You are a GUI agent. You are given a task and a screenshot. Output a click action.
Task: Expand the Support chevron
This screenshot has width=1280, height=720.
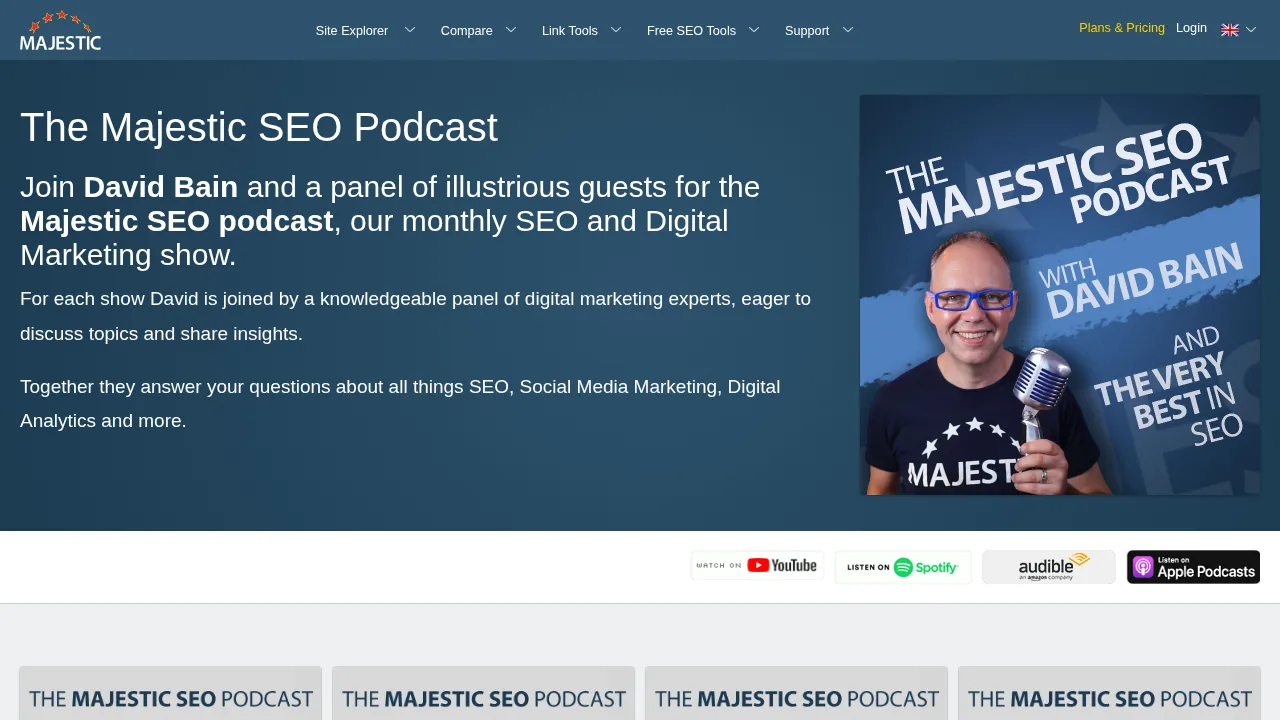(x=848, y=30)
